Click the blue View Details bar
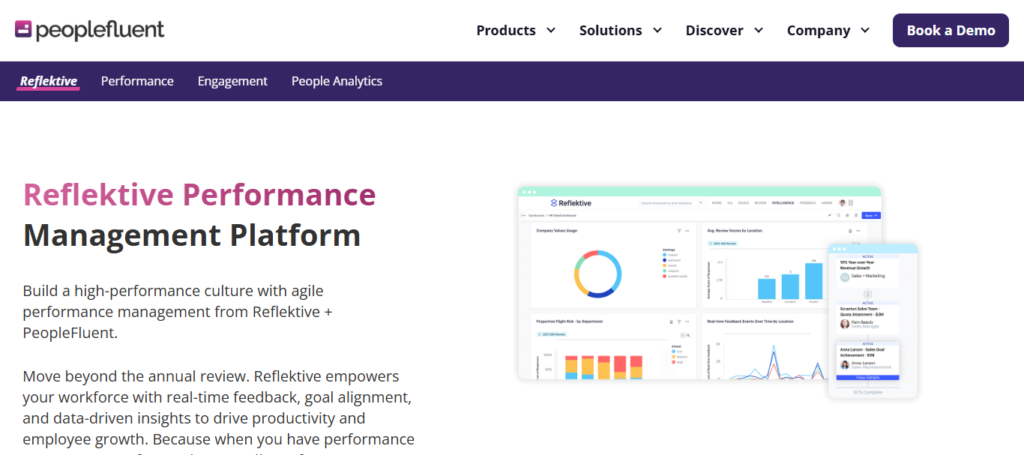 pos(868,378)
